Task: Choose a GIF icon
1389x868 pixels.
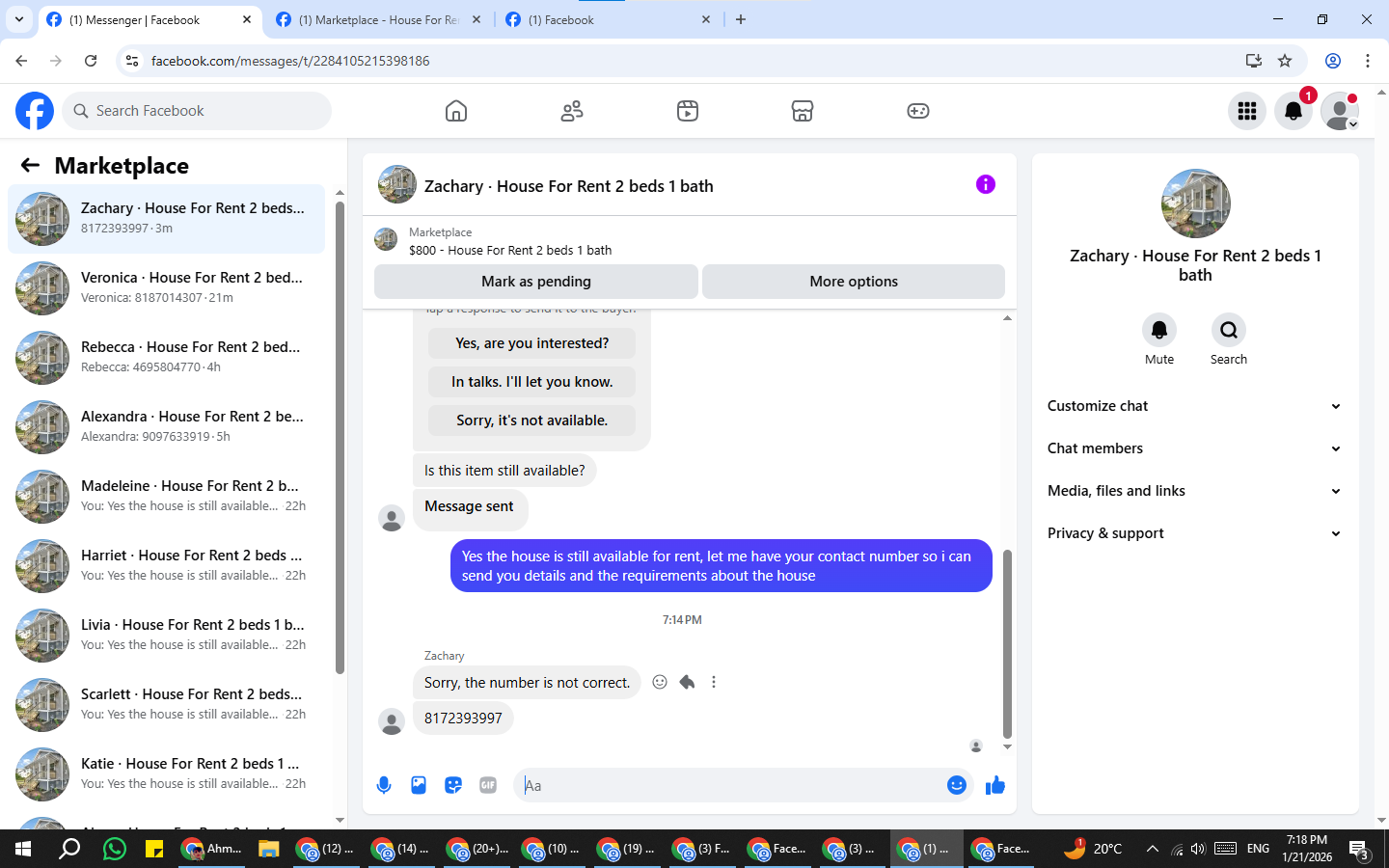Action: 488,785
